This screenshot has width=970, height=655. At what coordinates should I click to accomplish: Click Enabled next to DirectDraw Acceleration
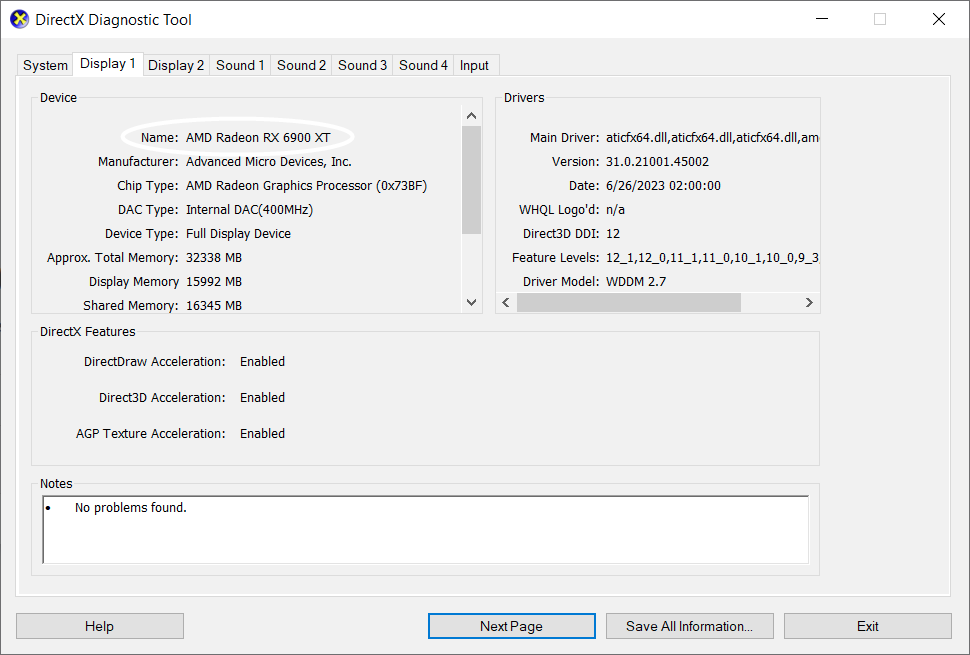click(x=262, y=361)
